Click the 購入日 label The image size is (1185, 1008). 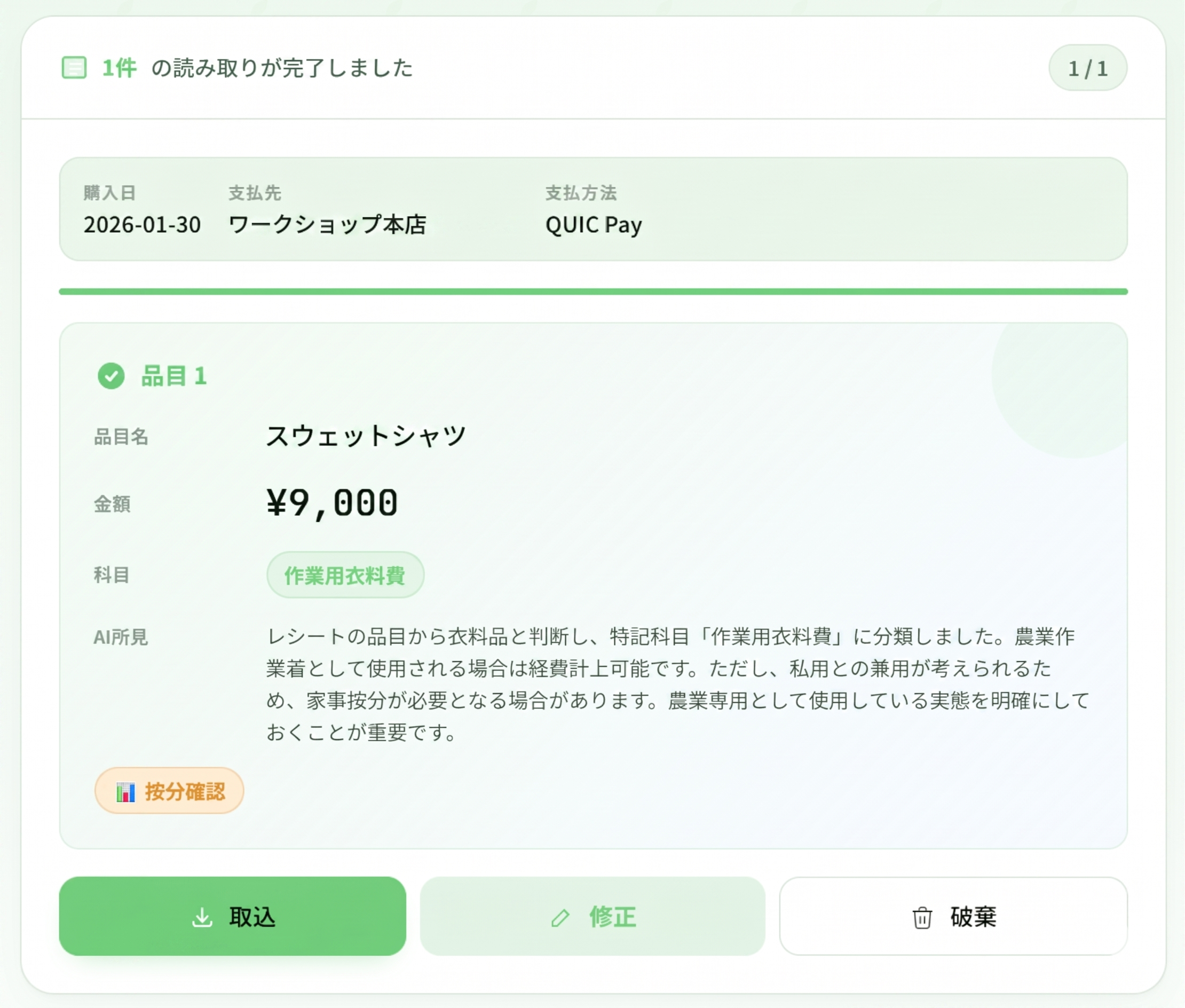point(109,193)
